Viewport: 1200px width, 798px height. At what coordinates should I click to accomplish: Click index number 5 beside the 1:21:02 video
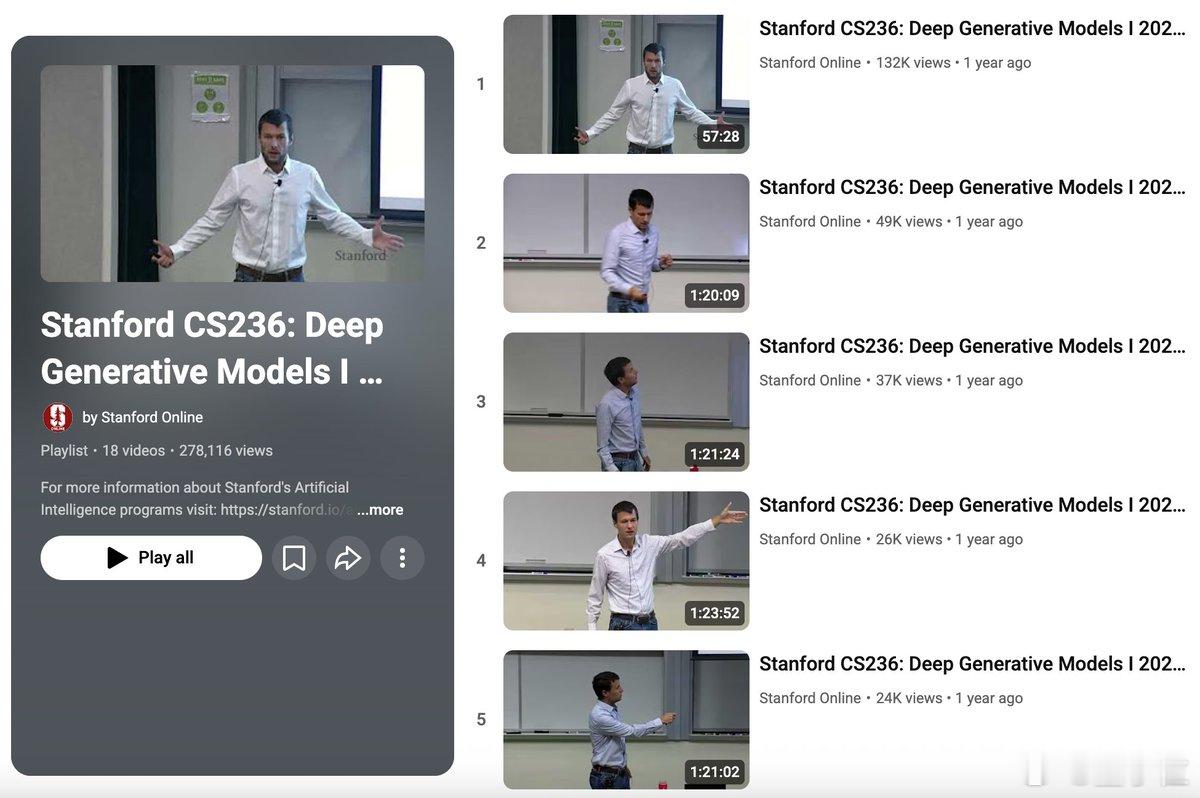[x=481, y=720]
